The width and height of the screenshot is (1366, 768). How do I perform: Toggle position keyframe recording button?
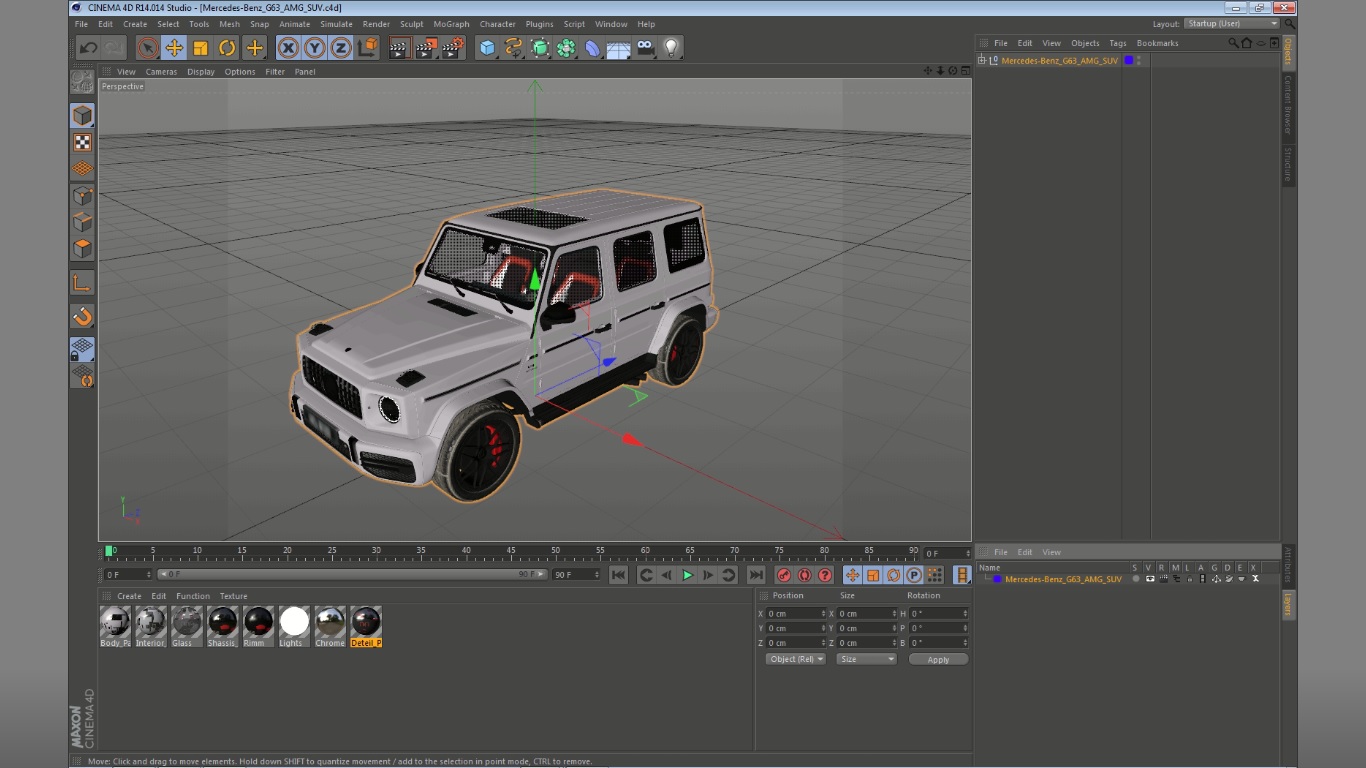(x=852, y=575)
